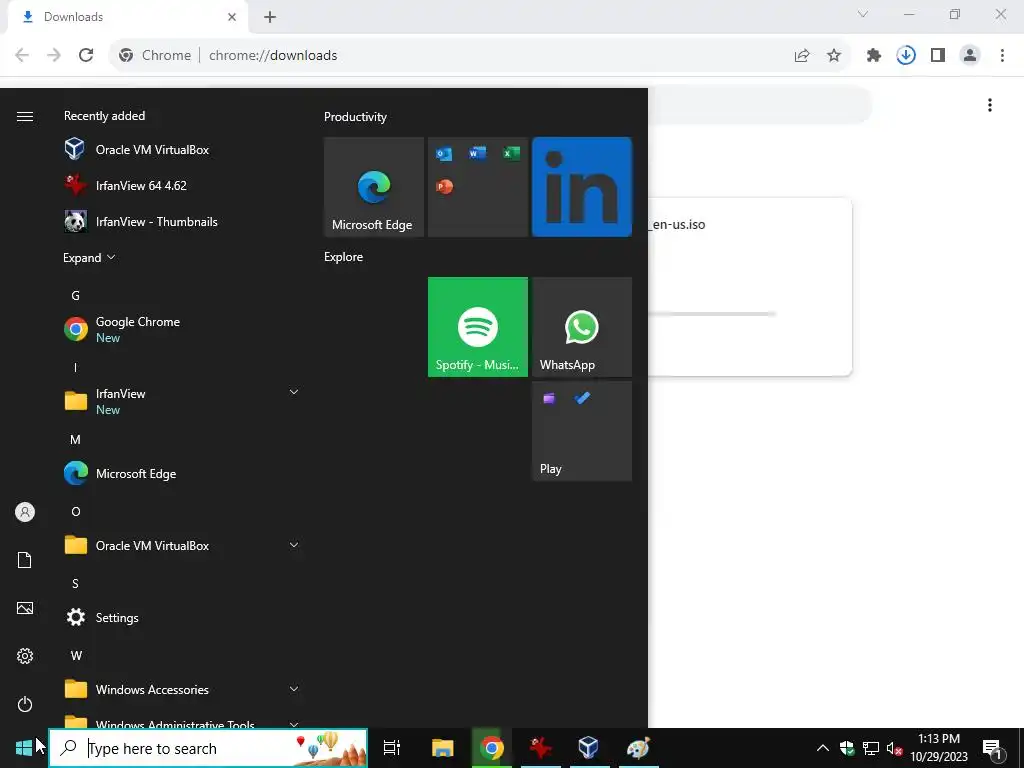Switch to VirtualBox on the taskbar

pos(589,748)
